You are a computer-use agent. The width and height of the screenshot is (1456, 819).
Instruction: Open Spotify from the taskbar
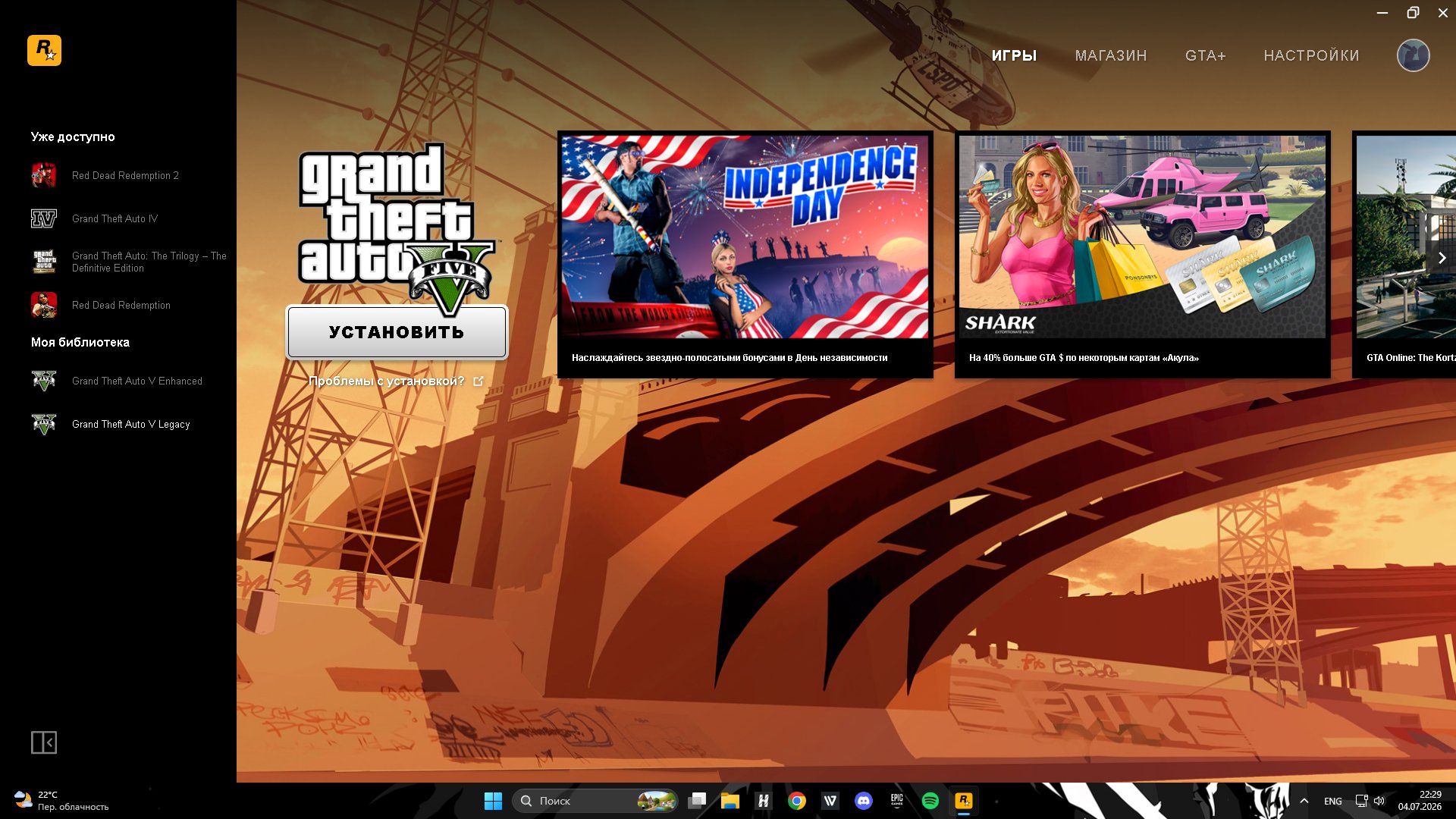930,801
